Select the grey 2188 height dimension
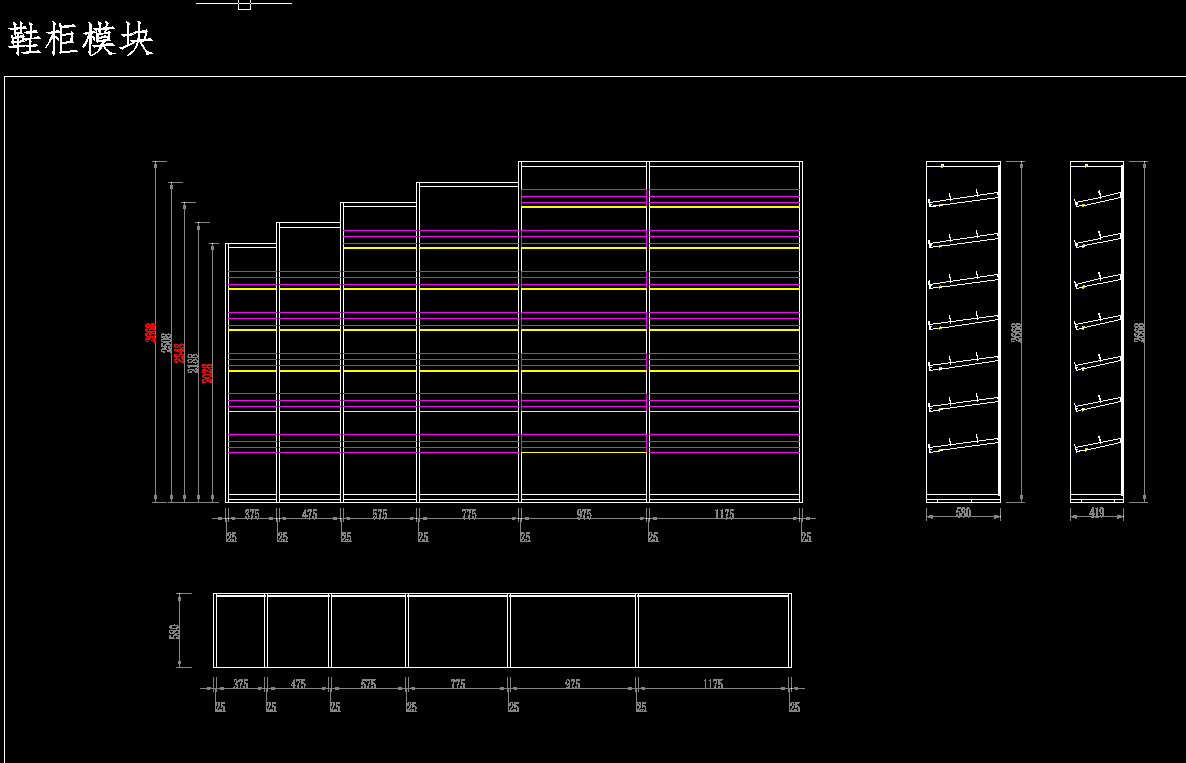The width and height of the screenshot is (1186, 763). [193, 363]
